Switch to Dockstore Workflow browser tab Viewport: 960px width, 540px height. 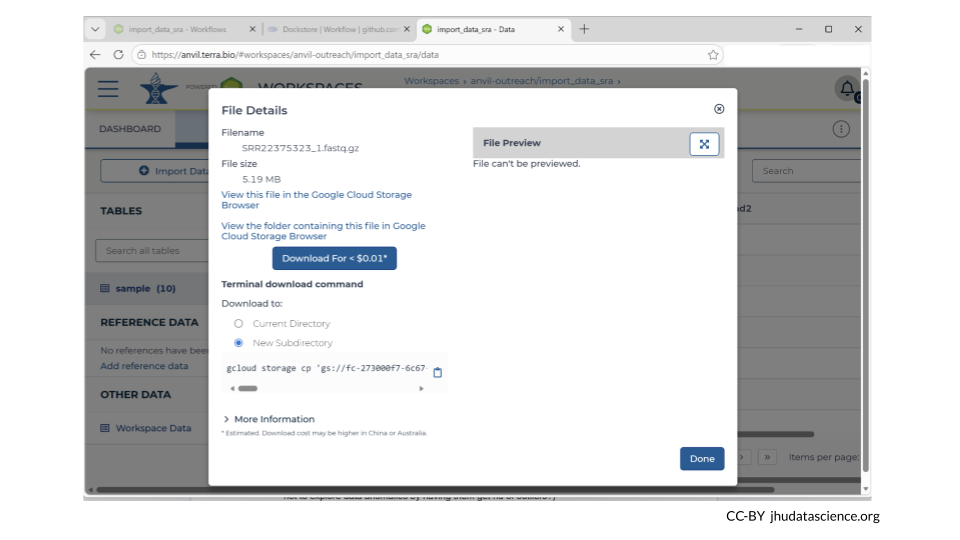point(339,29)
